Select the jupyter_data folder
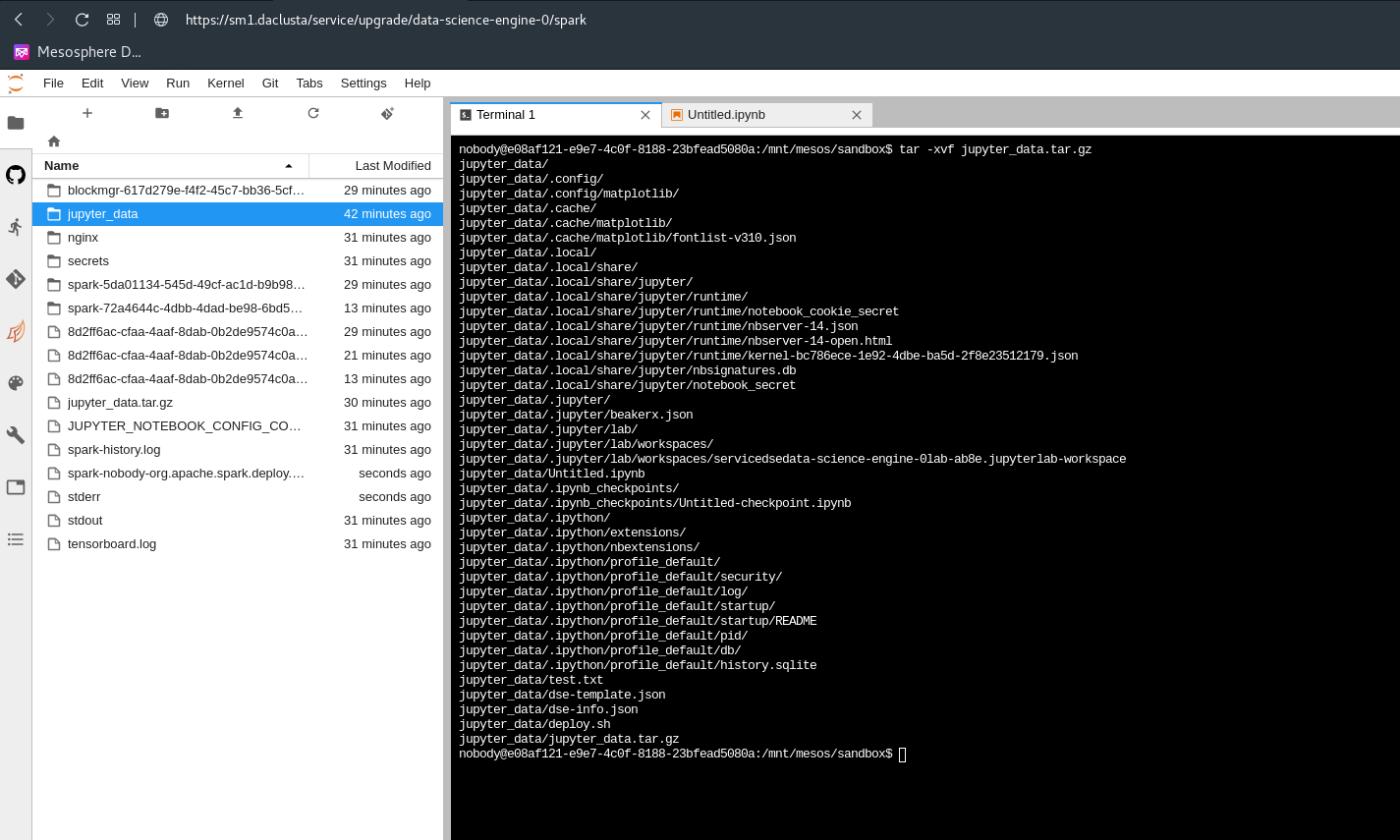 pos(238,214)
